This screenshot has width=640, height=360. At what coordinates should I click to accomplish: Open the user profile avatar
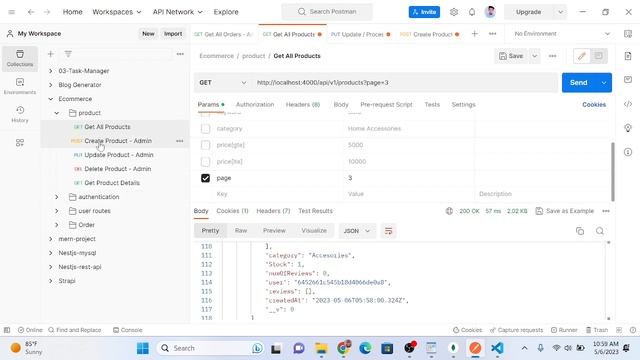[x=490, y=12]
